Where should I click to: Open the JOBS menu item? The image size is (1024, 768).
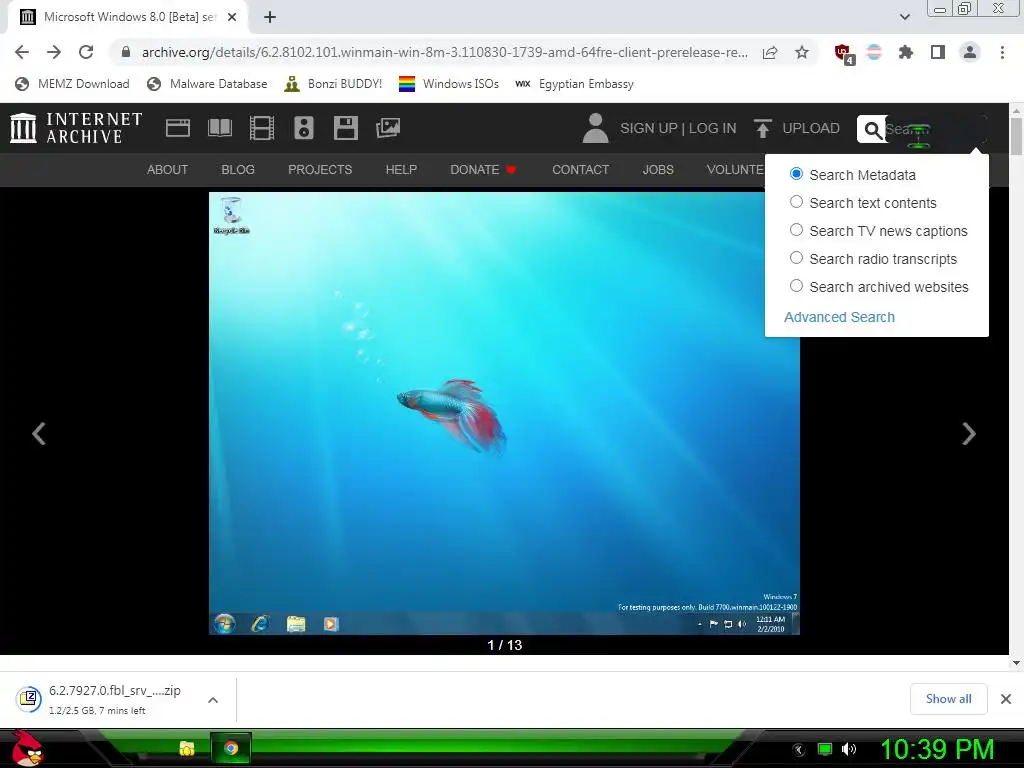pyautogui.click(x=658, y=170)
